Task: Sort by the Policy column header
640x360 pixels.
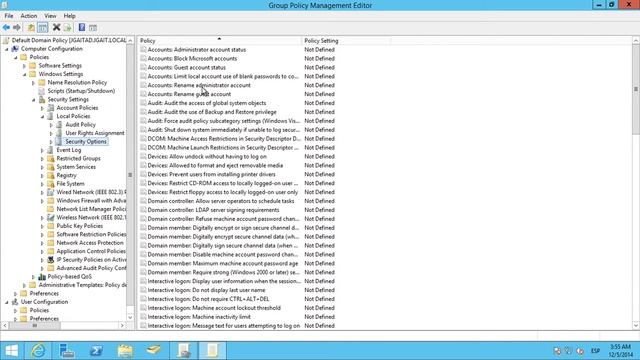Action: [x=219, y=41]
